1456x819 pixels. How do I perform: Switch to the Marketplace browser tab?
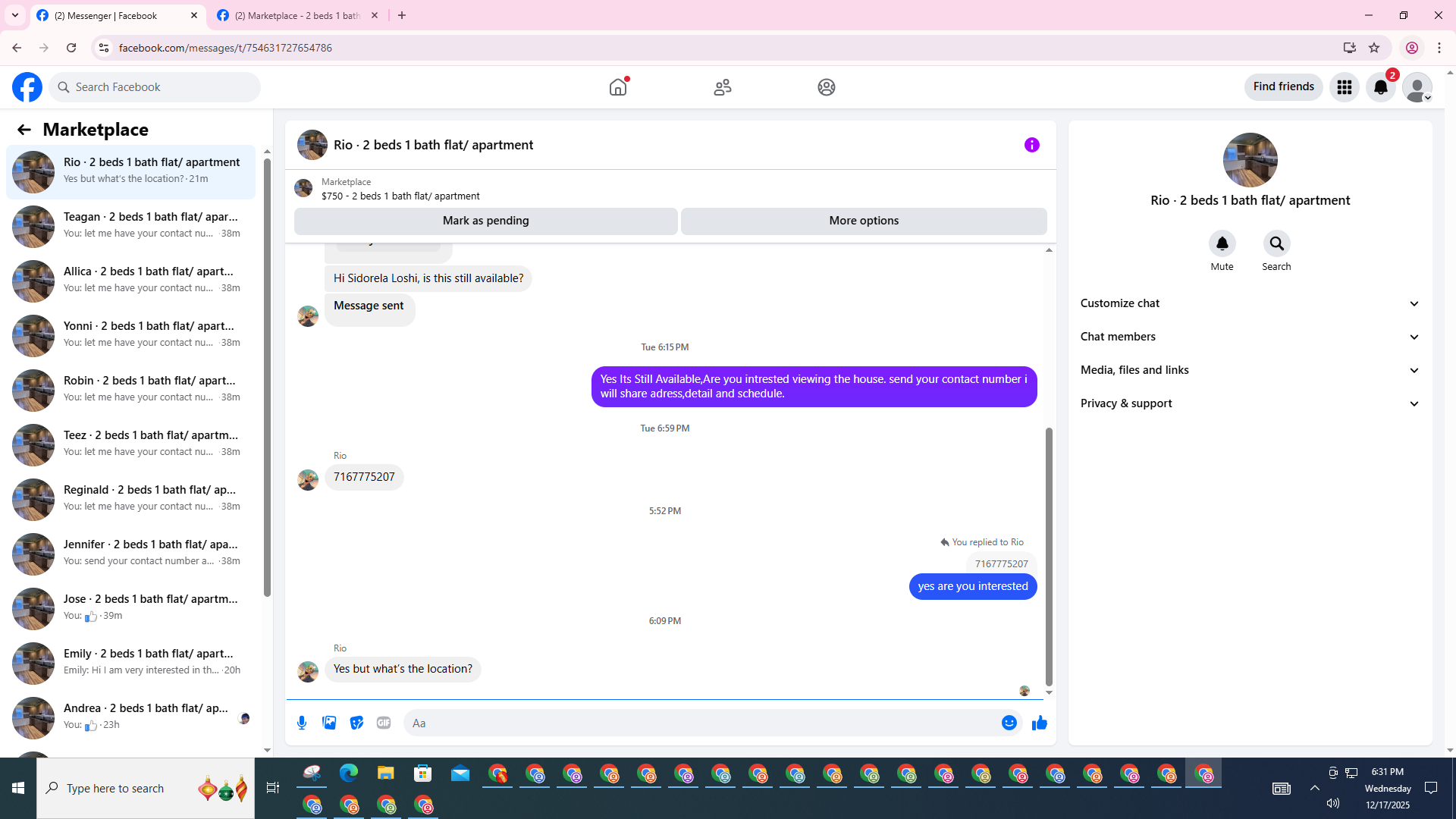[x=297, y=15]
